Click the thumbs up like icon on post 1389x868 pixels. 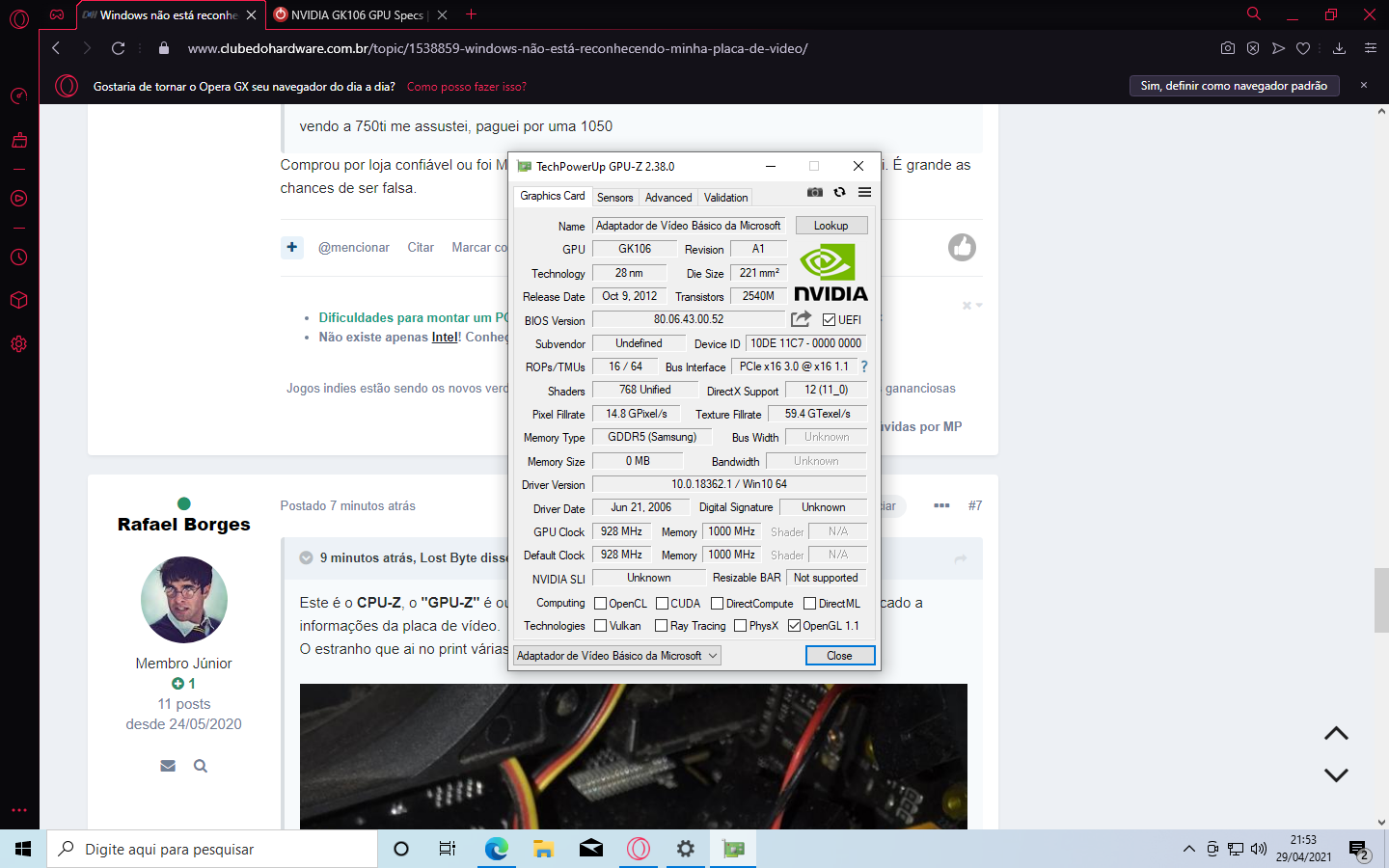pyautogui.click(x=962, y=248)
